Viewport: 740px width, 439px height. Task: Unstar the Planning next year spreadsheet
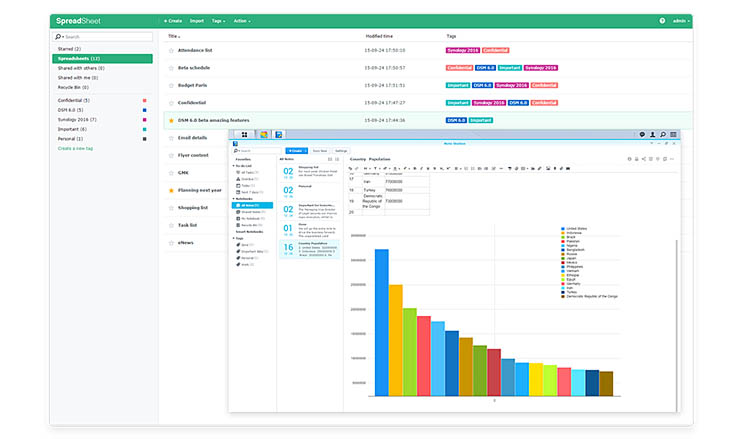(x=171, y=190)
